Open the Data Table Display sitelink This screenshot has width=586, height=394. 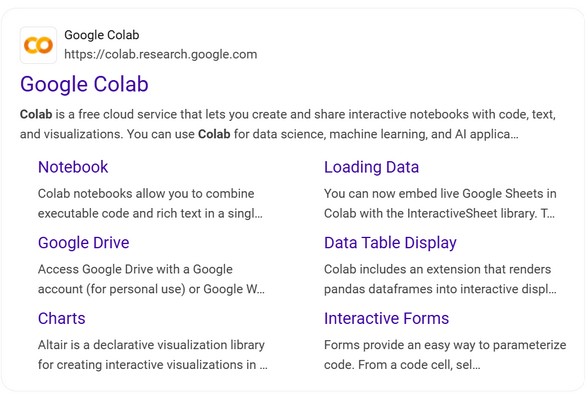(390, 243)
